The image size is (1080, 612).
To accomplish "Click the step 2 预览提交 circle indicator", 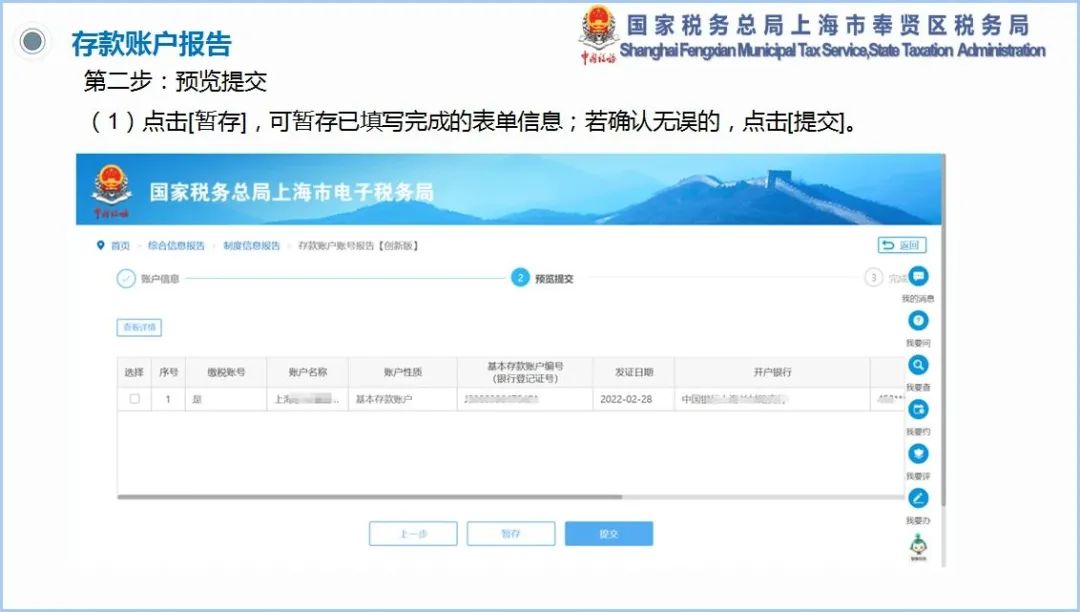I will click(520, 278).
